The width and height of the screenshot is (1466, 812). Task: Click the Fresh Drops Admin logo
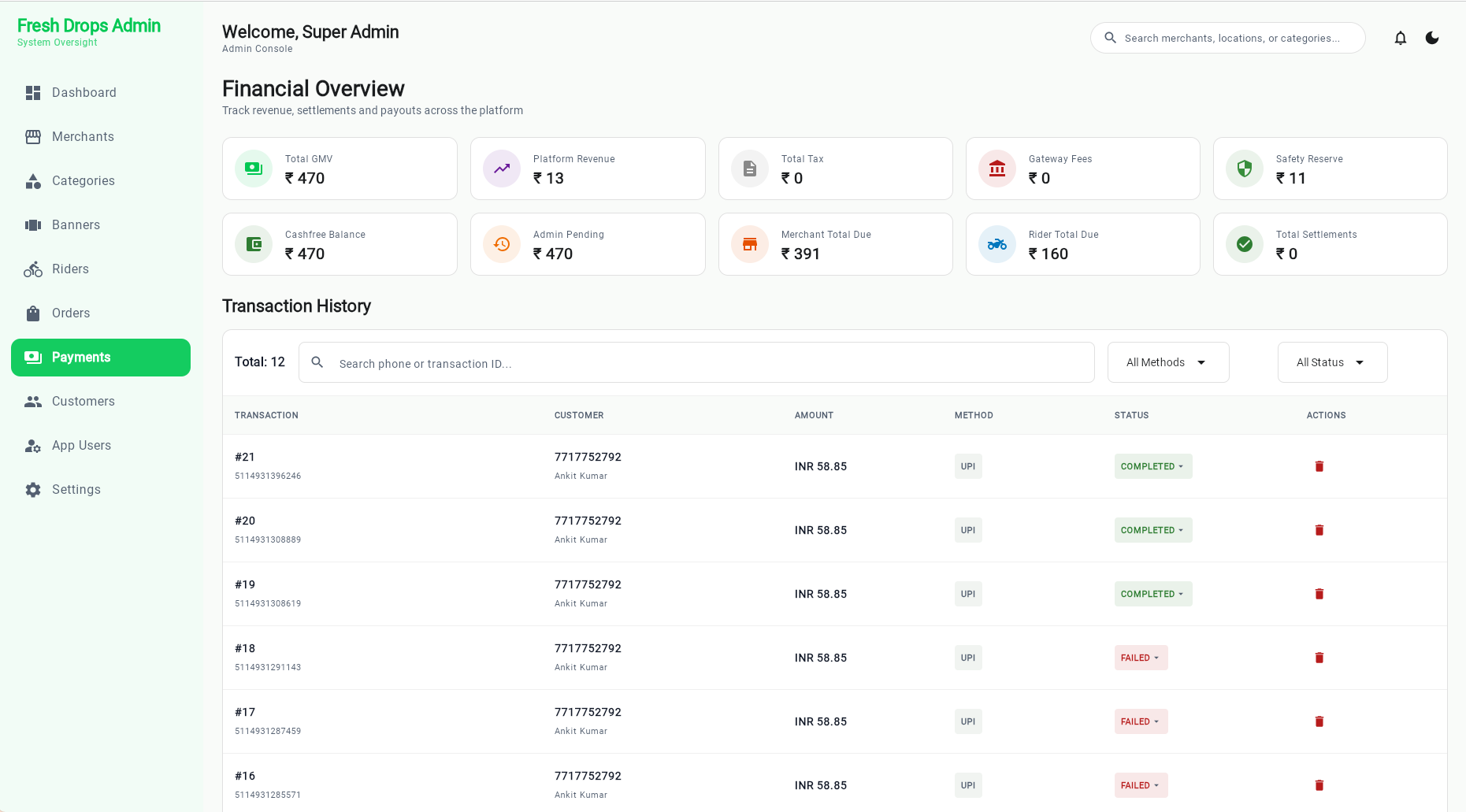(89, 26)
